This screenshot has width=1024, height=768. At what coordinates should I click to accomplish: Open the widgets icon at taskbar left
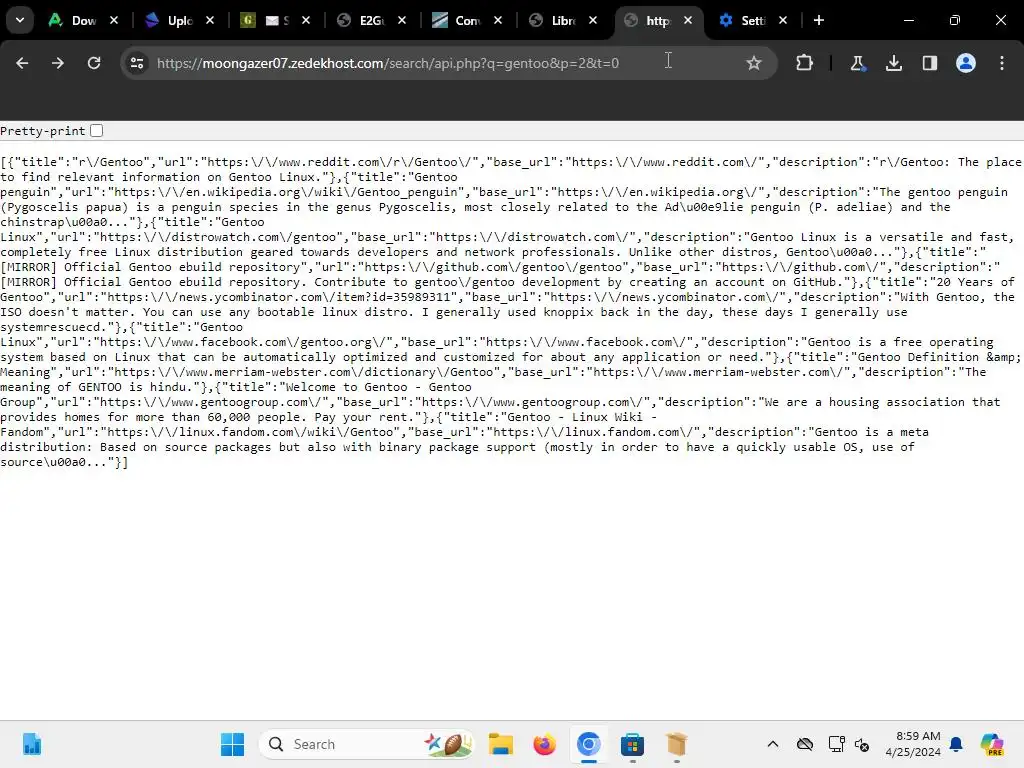coord(31,744)
